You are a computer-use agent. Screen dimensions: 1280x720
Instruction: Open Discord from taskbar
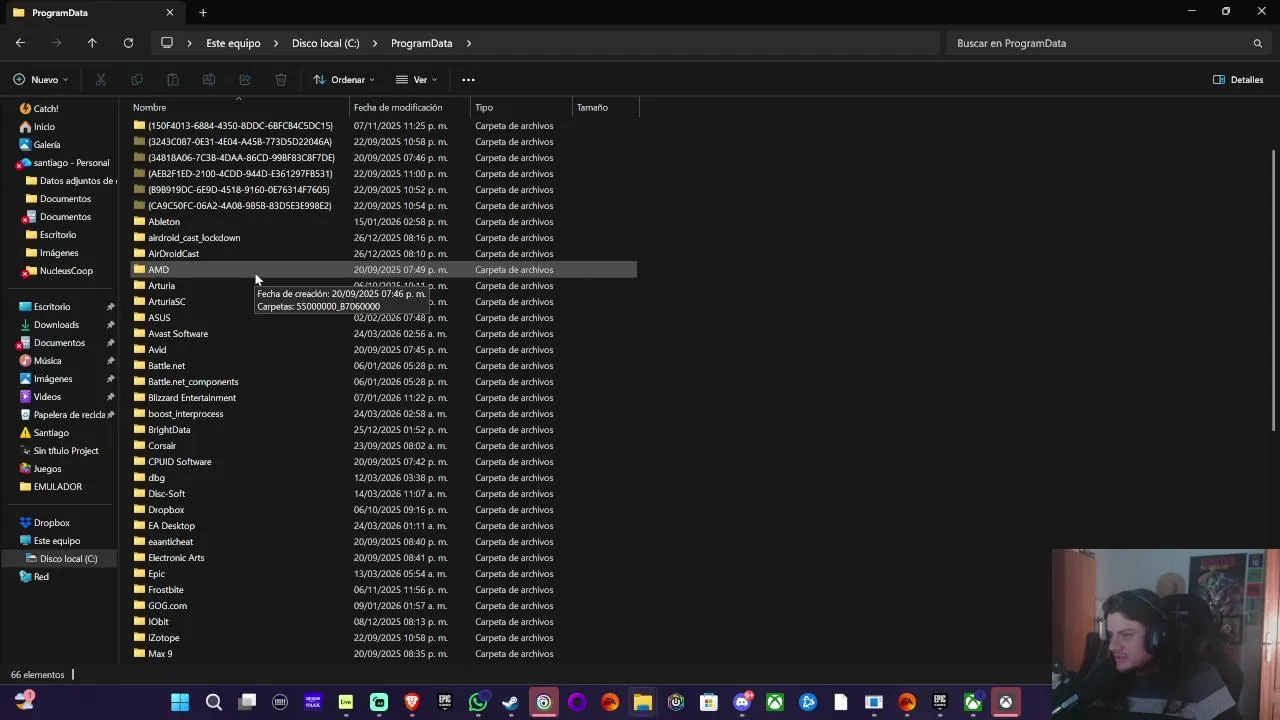[x=742, y=702]
